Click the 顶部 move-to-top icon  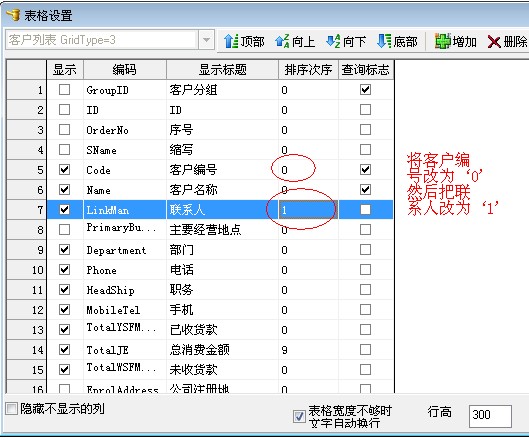tap(231, 41)
